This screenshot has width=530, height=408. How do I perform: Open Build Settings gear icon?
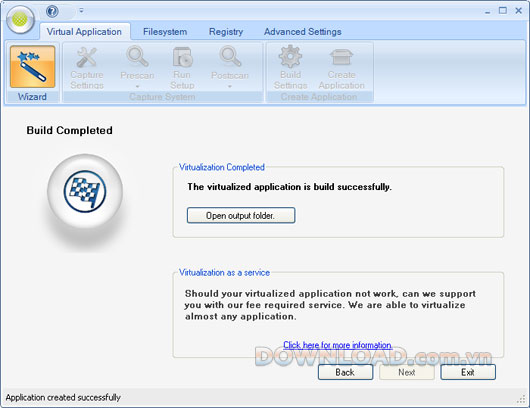[x=290, y=56]
